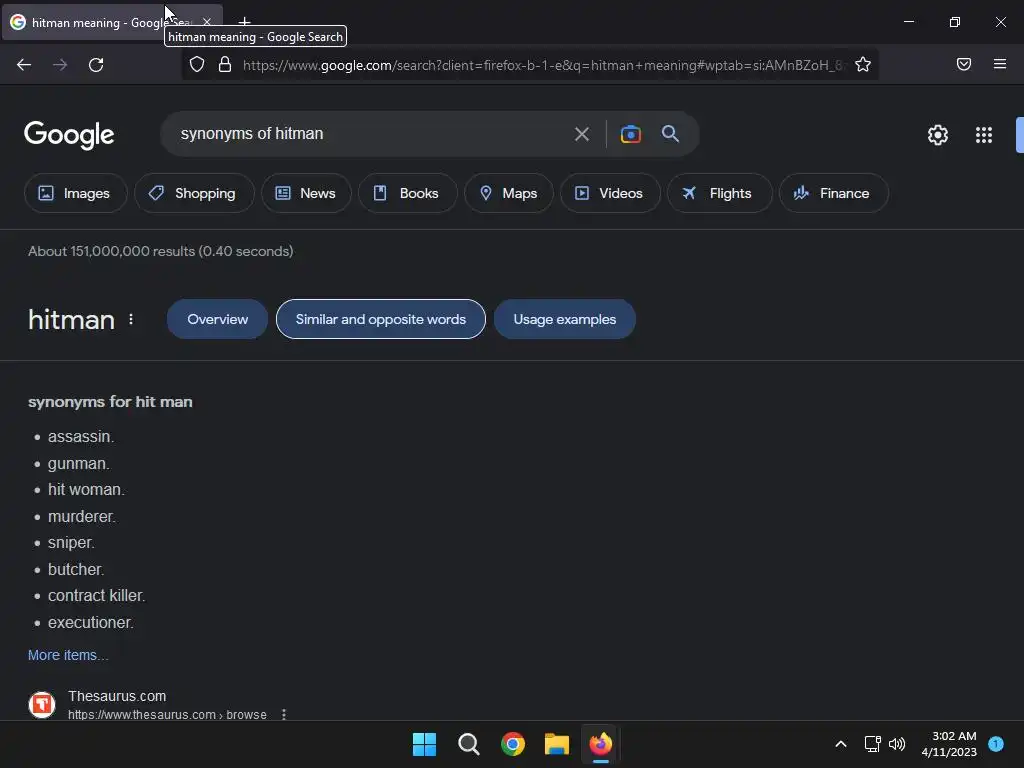Screen dimensions: 1024x768
Task: Filter results by Videos
Action: [610, 193]
